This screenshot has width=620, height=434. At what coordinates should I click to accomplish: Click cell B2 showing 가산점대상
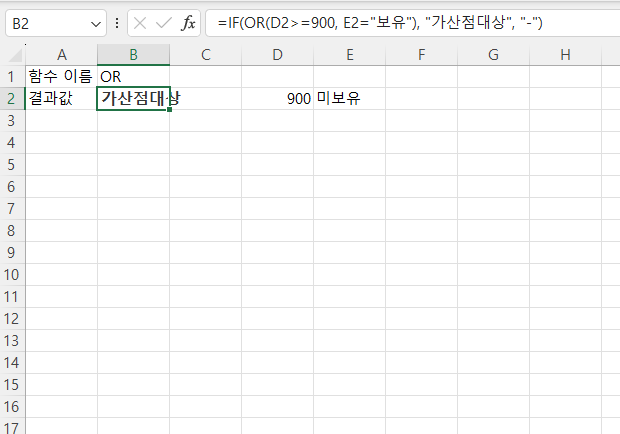134,99
